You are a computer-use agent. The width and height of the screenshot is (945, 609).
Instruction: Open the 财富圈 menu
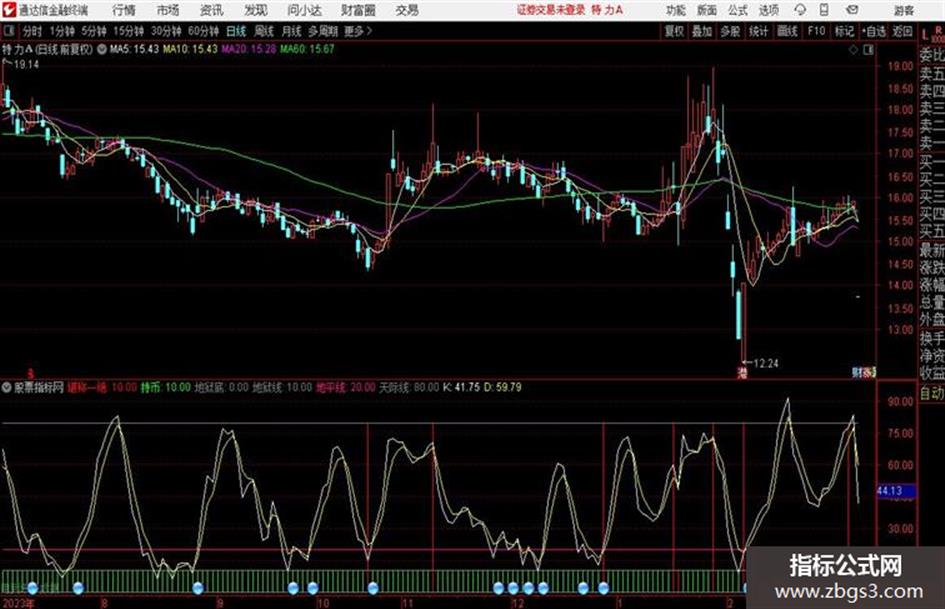(358, 10)
